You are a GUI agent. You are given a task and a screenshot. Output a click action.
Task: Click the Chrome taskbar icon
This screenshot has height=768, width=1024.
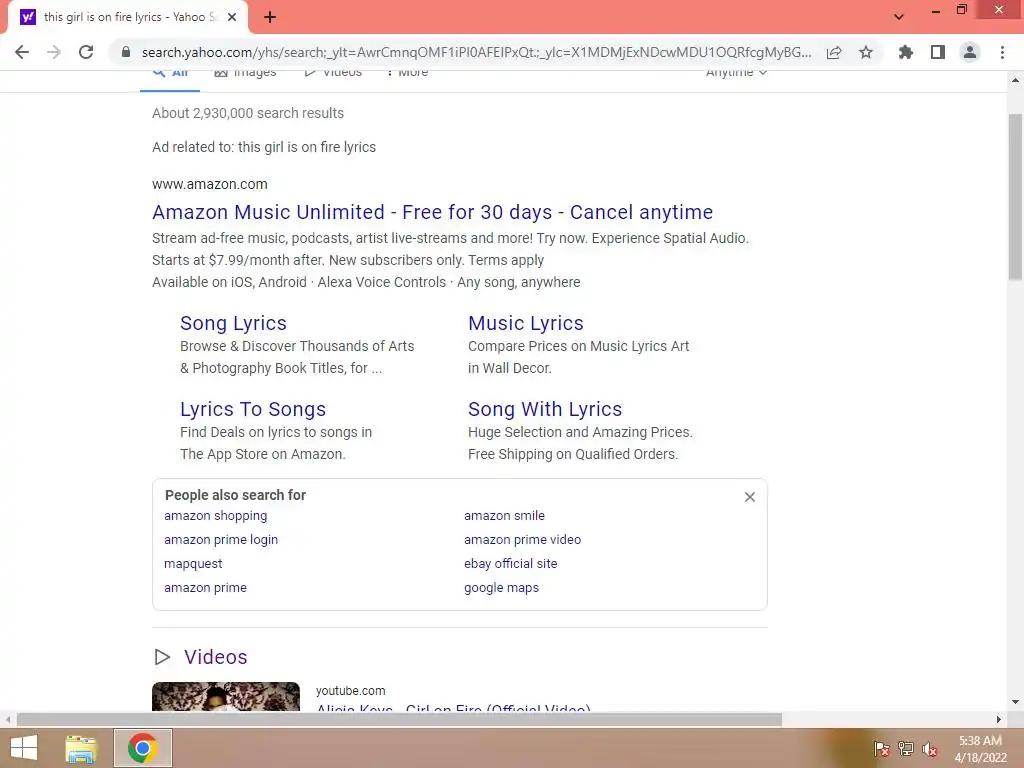click(x=143, y=748)
